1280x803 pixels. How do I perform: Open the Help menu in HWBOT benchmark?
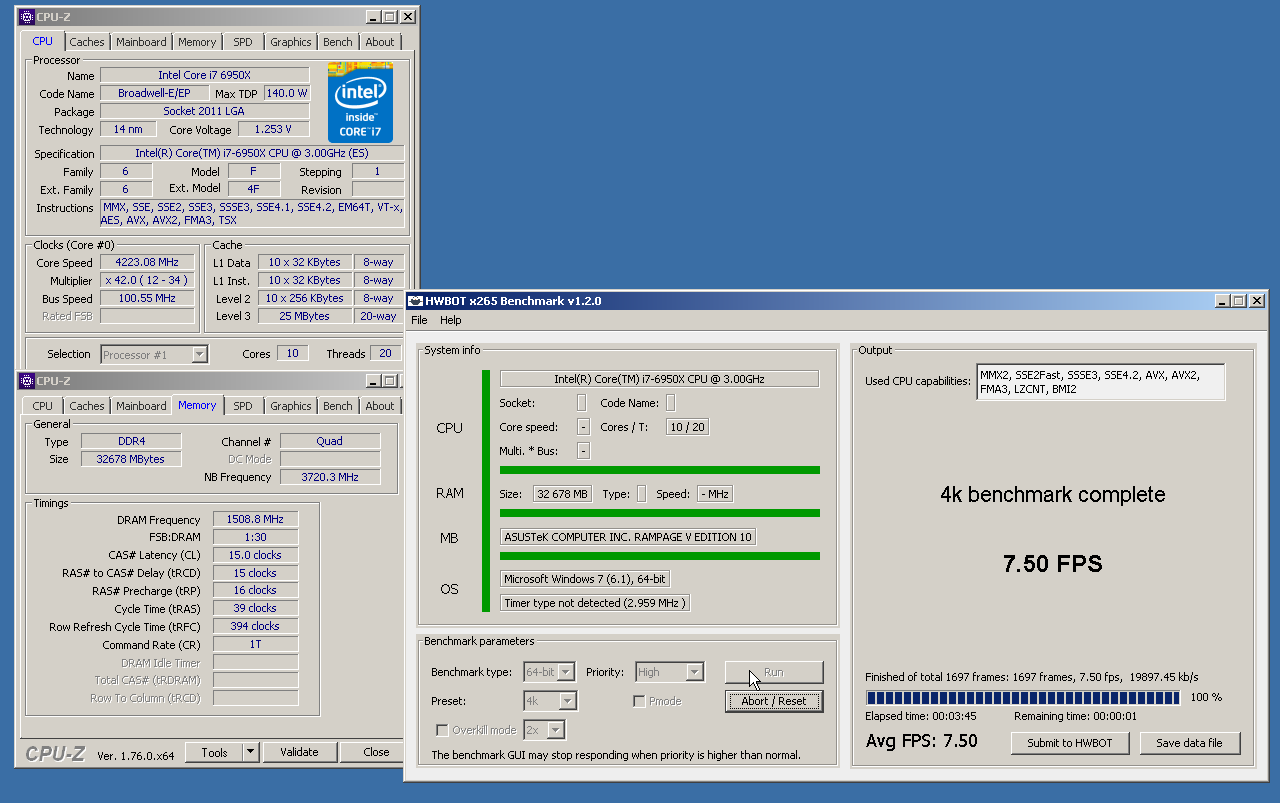tap(450, 320)
